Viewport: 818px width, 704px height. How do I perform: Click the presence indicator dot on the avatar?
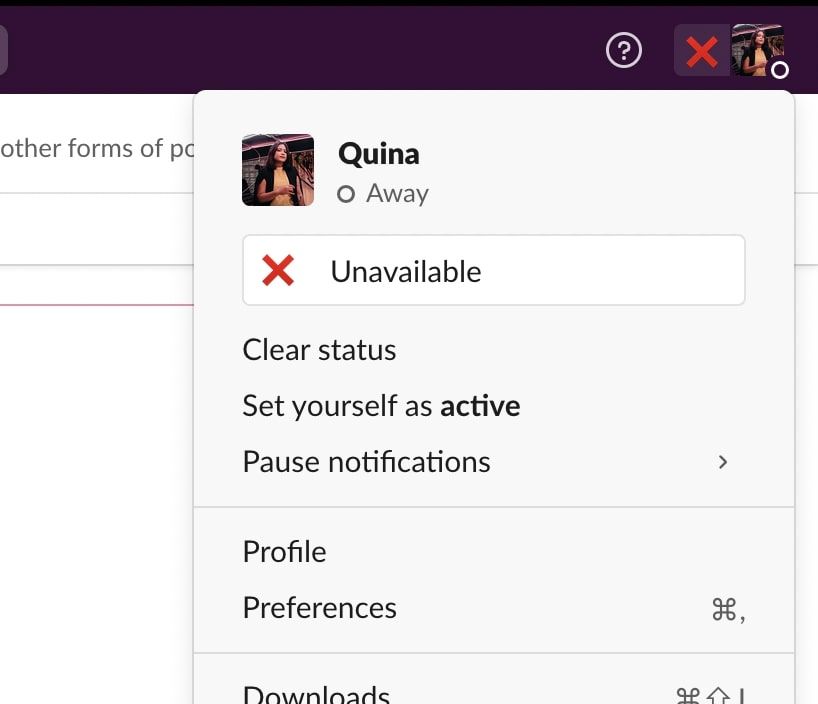[779, 72]
